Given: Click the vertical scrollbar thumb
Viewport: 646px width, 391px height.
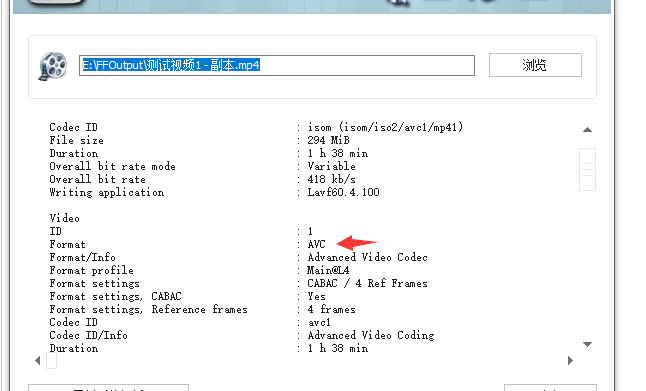Looking at the screenshot, I should click(587, 169).
